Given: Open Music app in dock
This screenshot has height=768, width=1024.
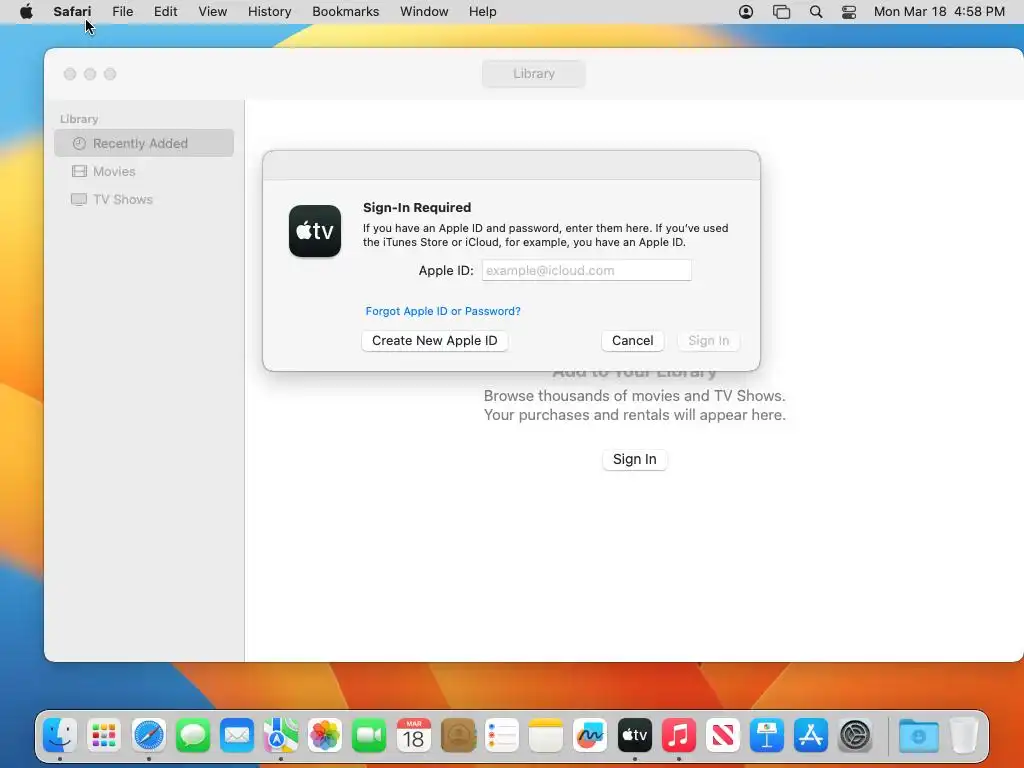Looking at the screenshot, I should [679, 735].
